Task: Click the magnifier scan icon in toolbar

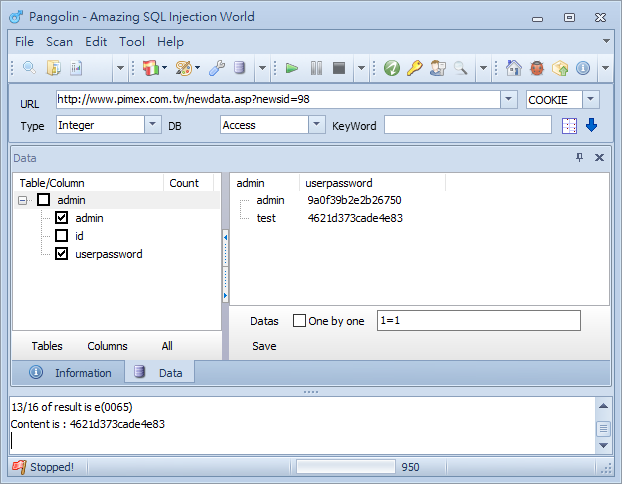Action: pos(29,68)
